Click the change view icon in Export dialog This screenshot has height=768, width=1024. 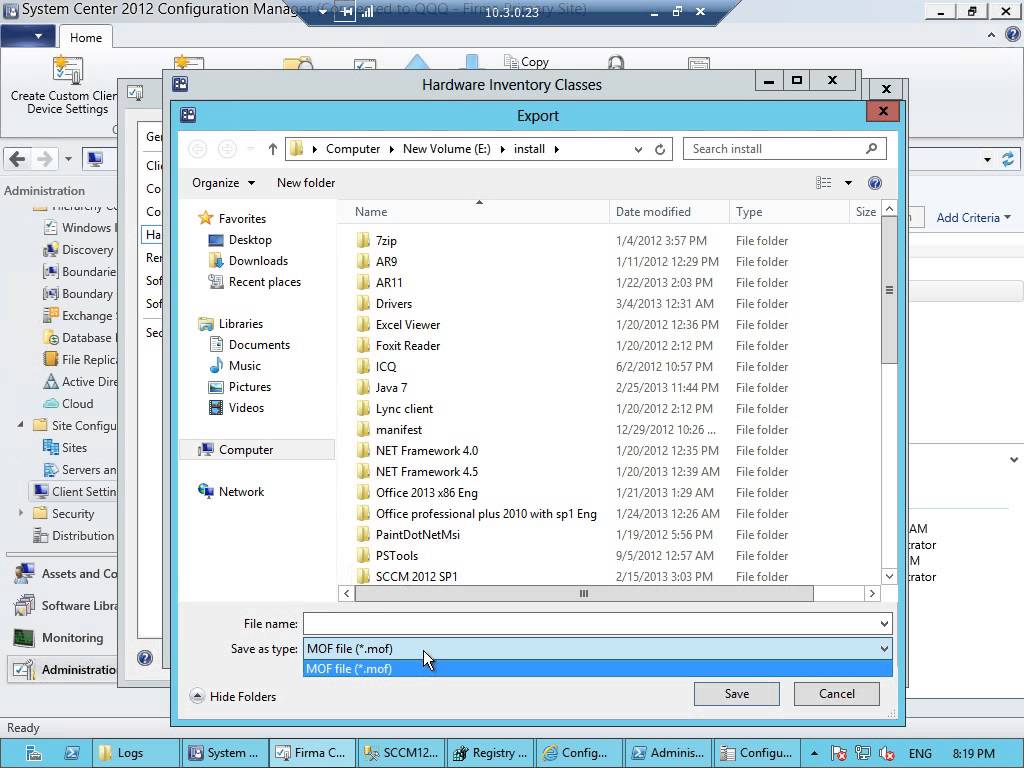pos(824,183)
